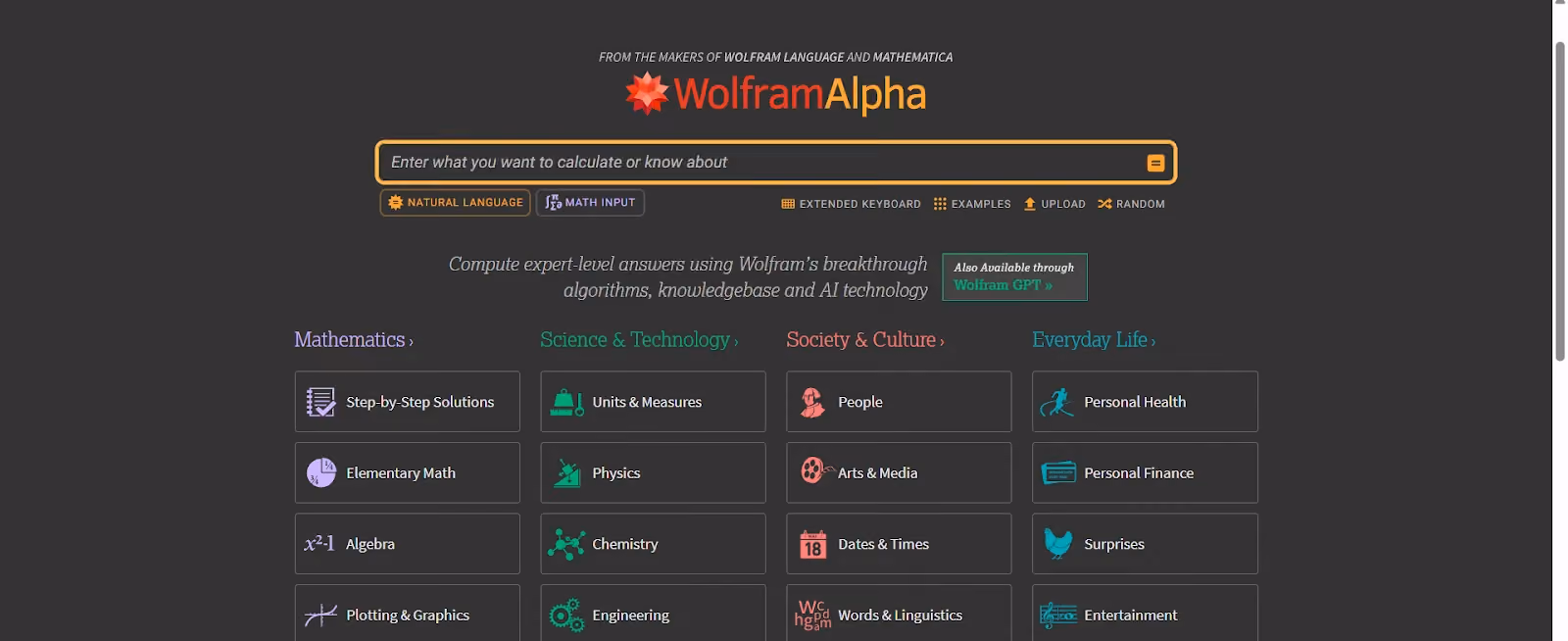The image size is (1568, 641).
Task: Click the Algebra x²-1 icon
Action: pyautogui.click(x=319, y=544)
